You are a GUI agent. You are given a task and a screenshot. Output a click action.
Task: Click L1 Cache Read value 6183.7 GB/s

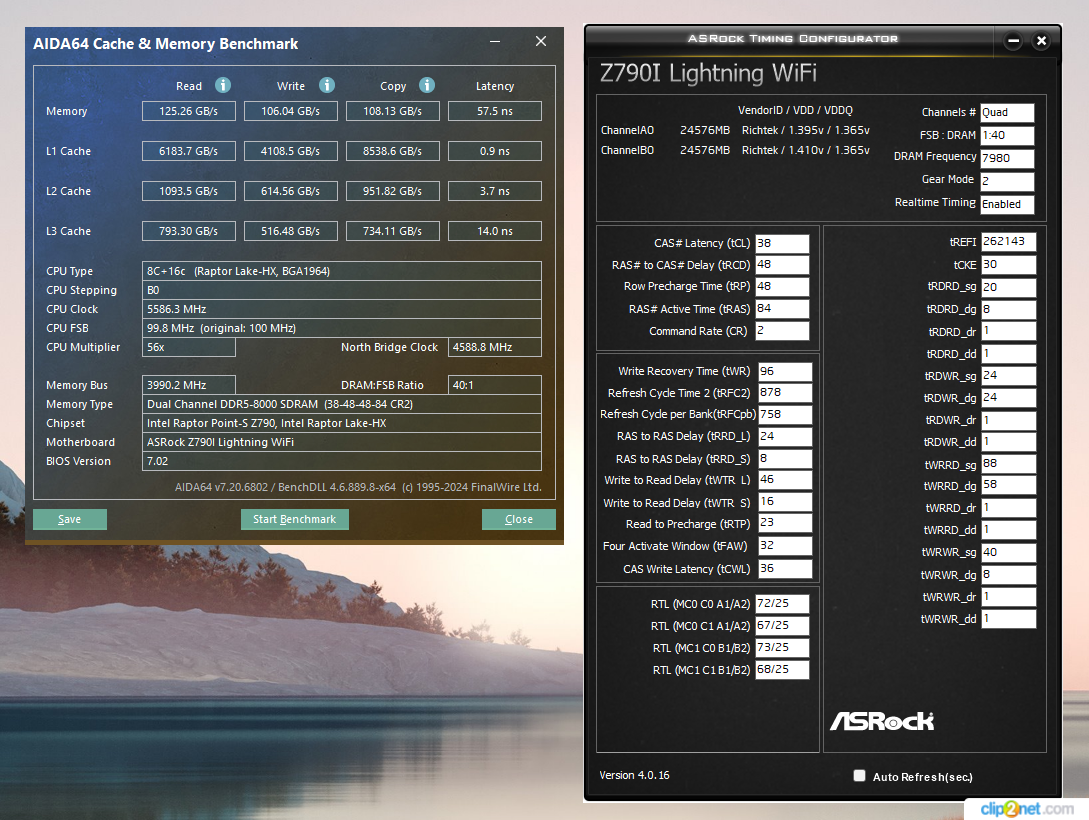188,151
